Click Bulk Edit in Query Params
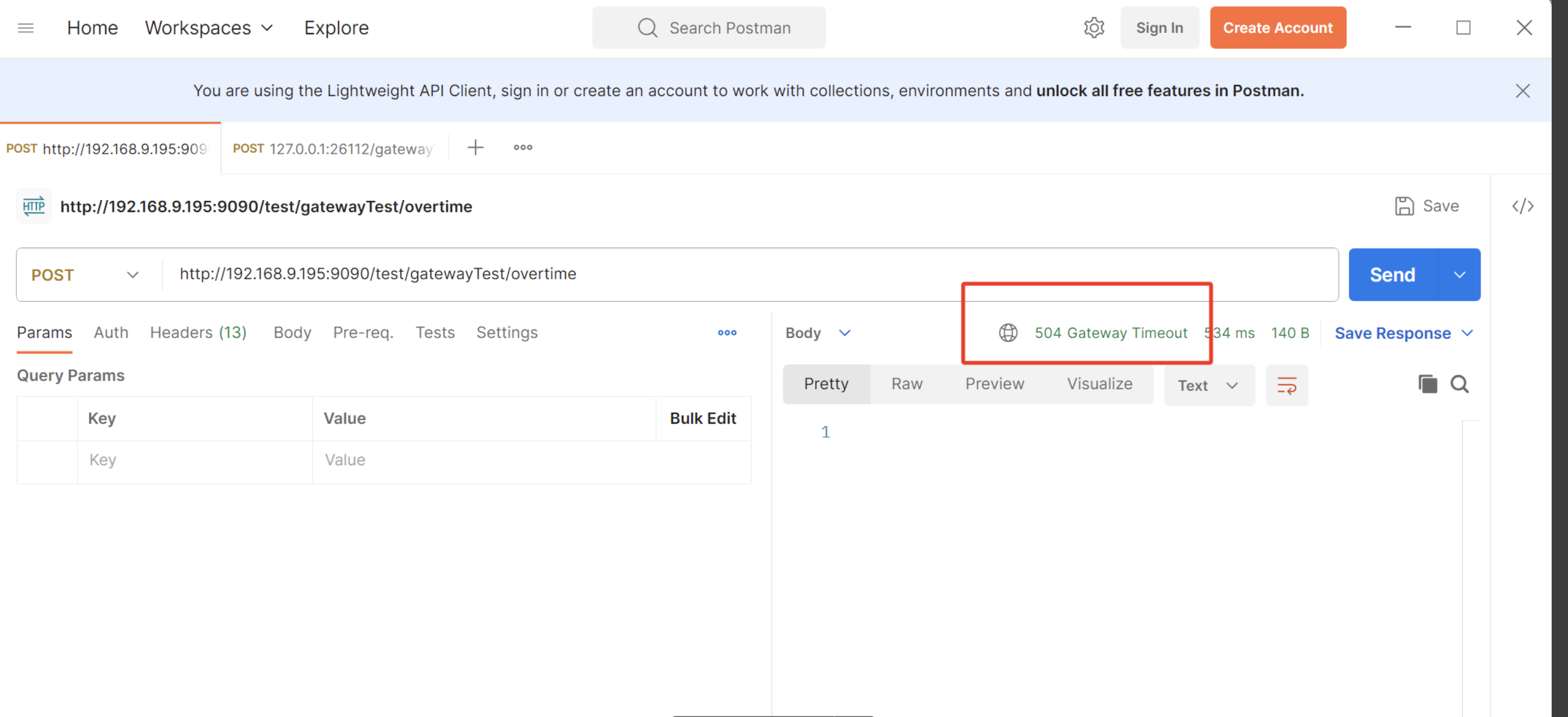 (x=702, y=419)
